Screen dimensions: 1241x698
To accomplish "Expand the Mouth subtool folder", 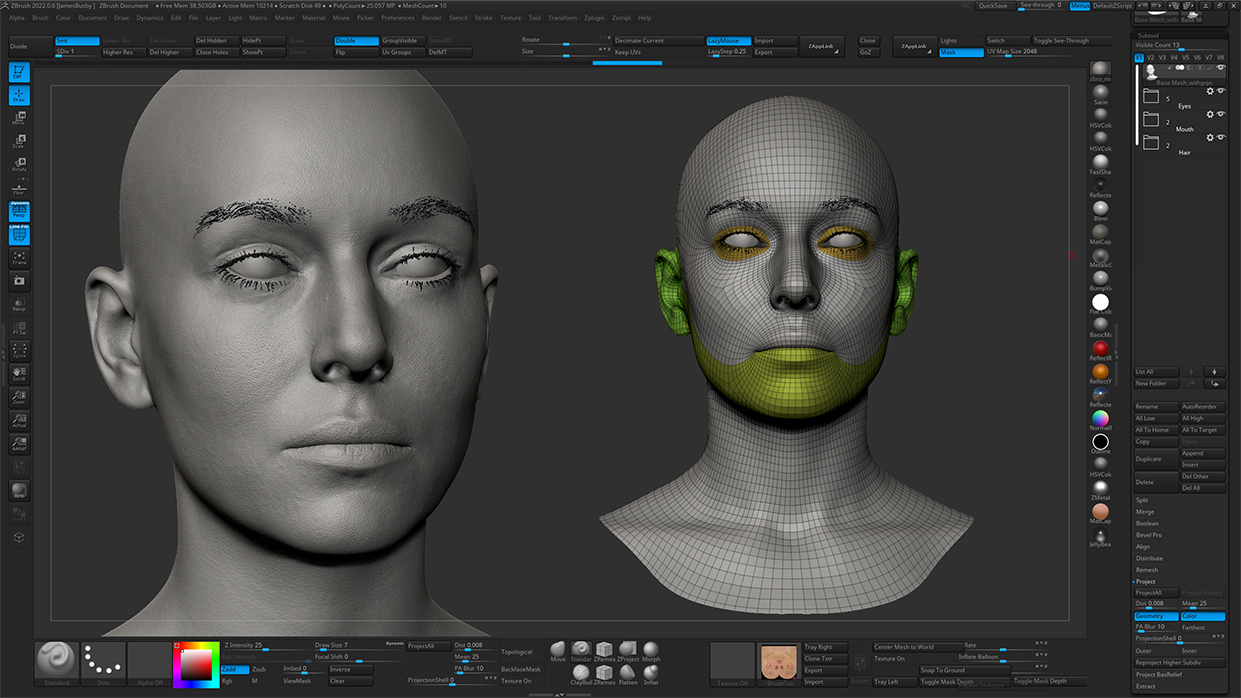I will point(1150,119).
